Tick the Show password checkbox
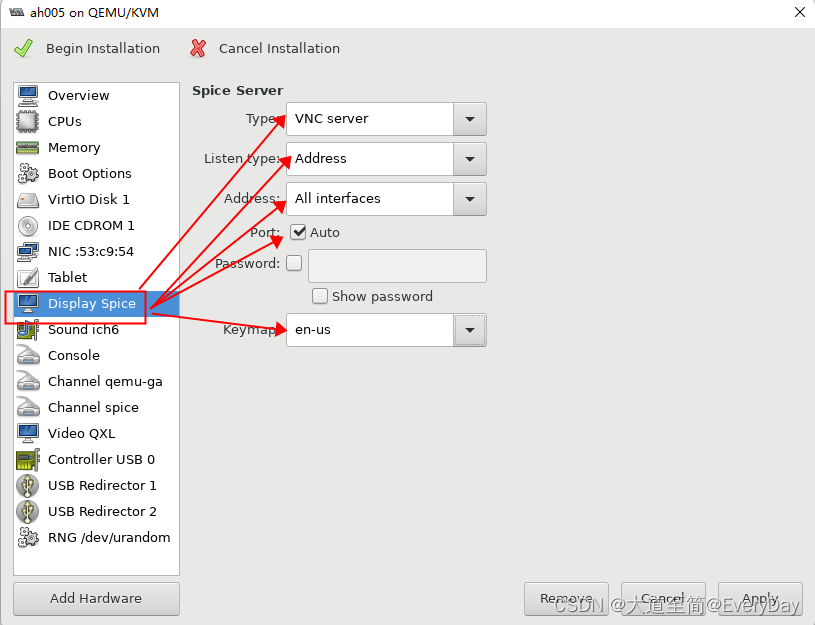 (320, 296)
